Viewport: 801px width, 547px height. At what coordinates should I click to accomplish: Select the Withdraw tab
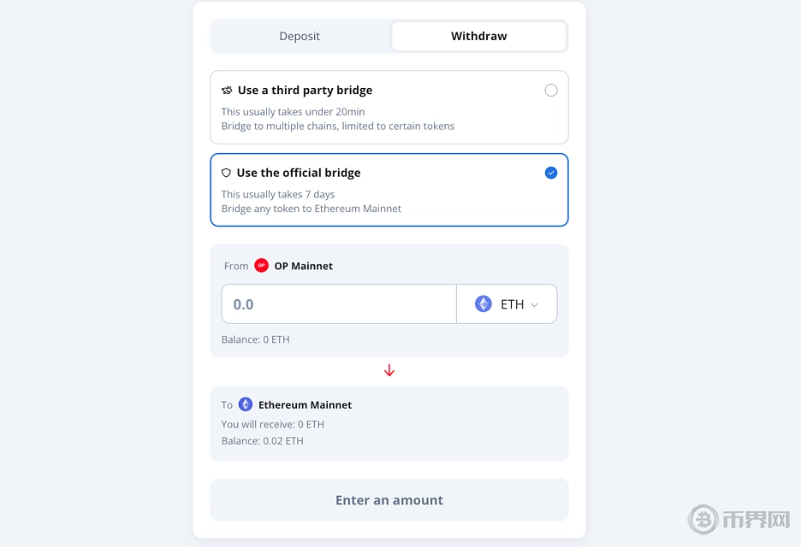(479, 36)
